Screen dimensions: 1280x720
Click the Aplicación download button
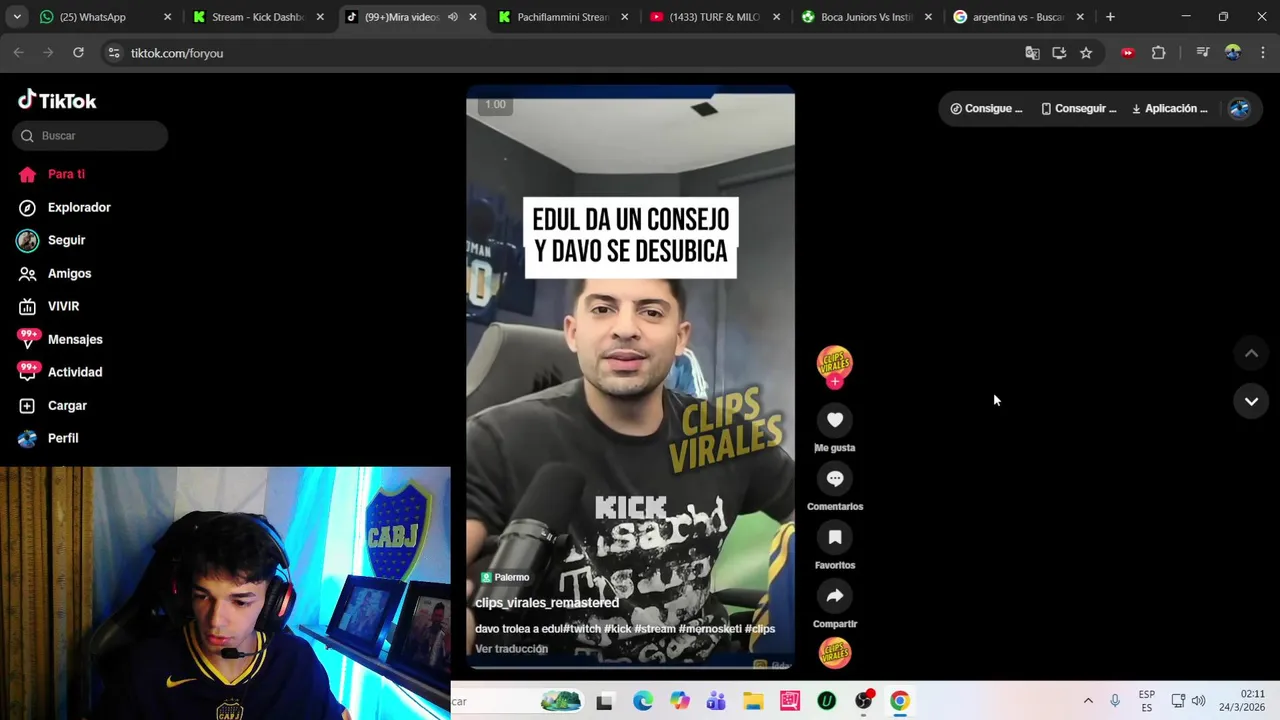pos(1169,109)
